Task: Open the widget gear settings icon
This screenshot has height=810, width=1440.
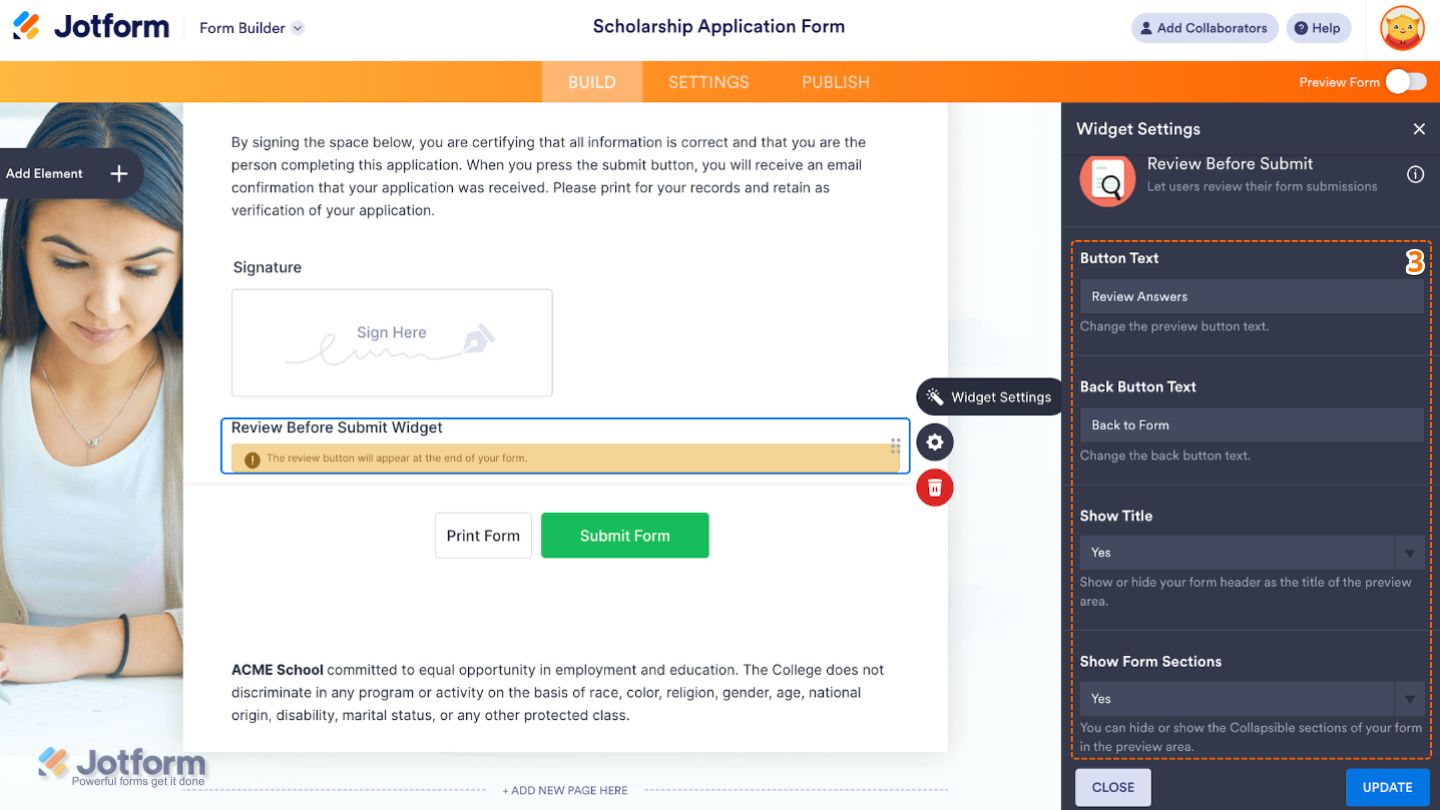Action: click(934, 442)
